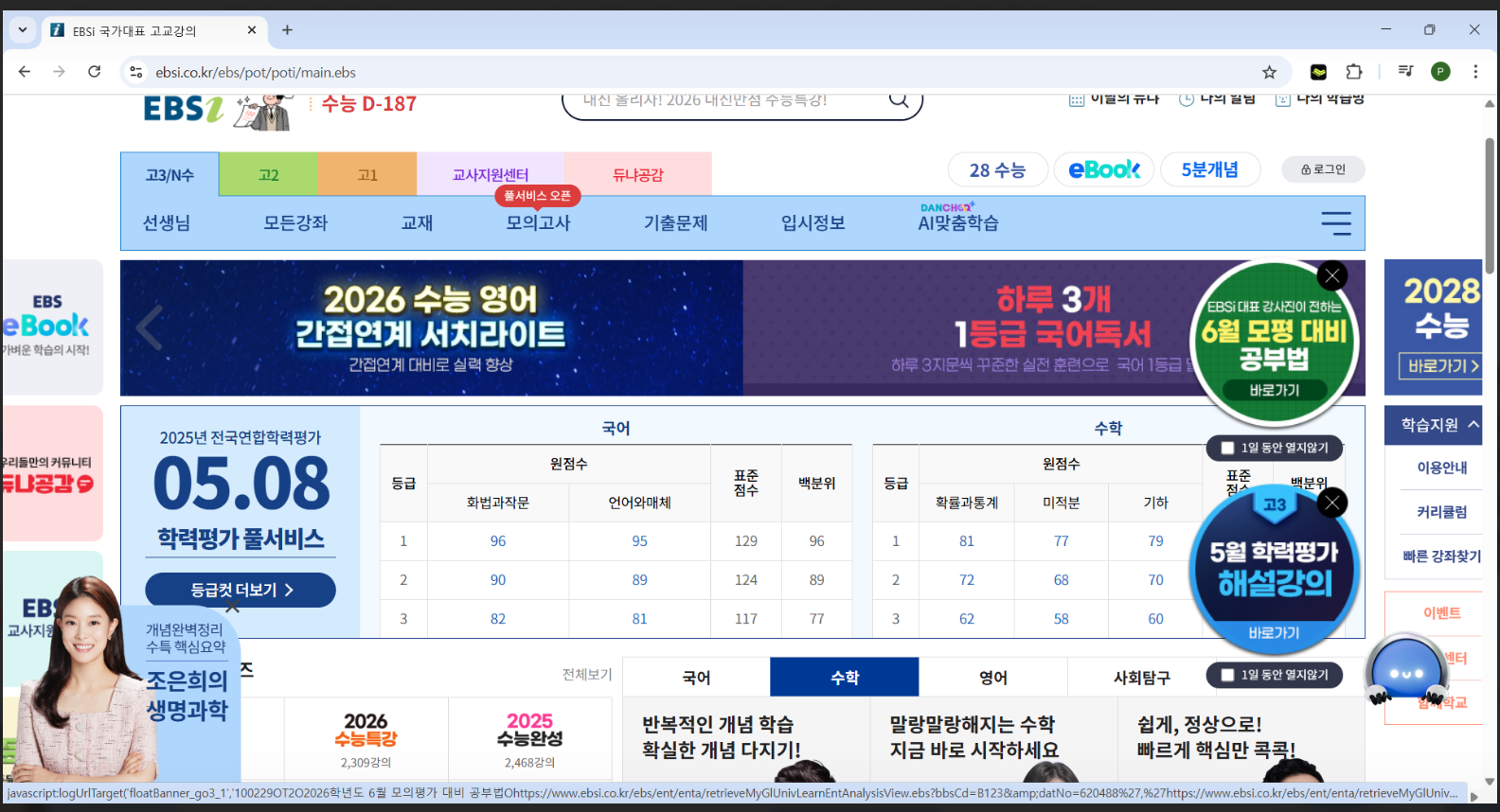Viewport: 1500px width, 812px height.
Task: Click the page vertical scrollbar thumb
Action: click(x=1490, y=206)
